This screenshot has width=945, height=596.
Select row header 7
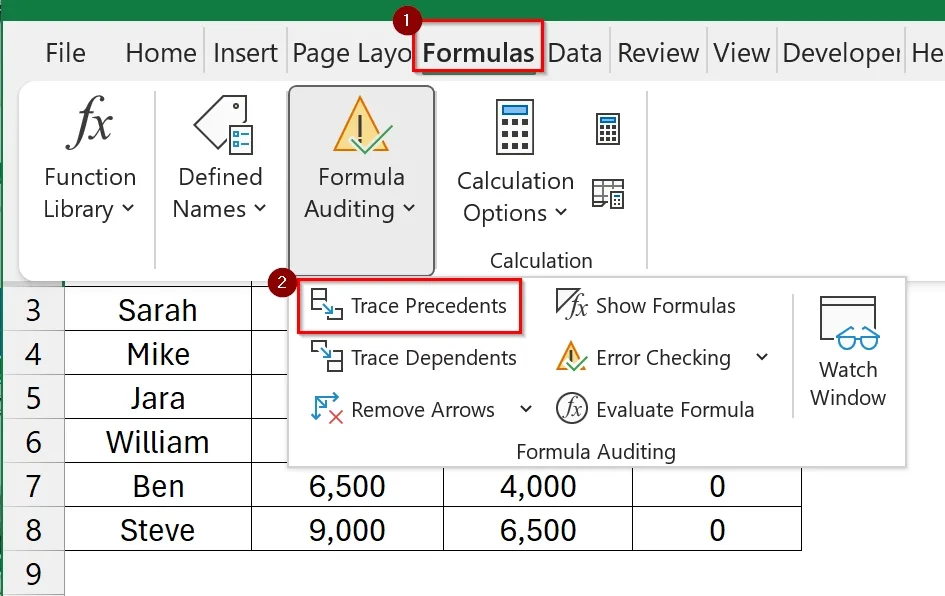click(x=33, y=485)
